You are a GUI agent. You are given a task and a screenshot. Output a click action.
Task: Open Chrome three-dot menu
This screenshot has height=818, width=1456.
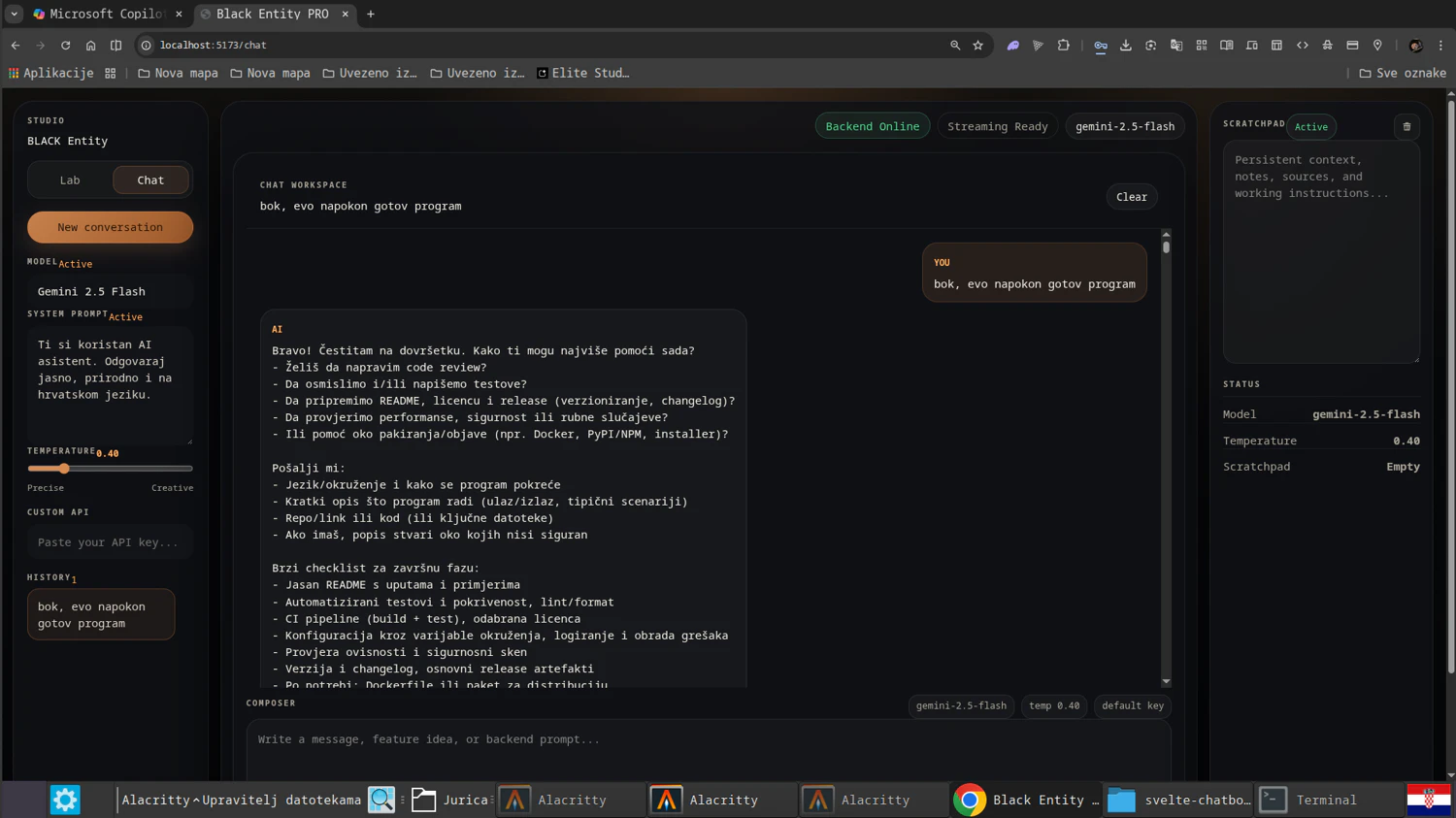1440,46
